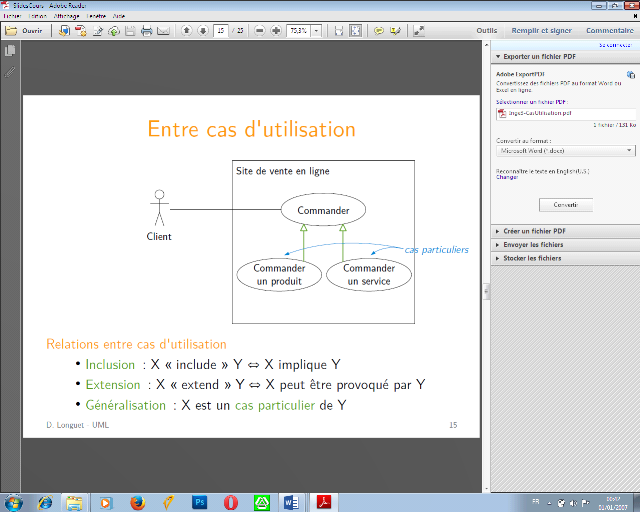Open the Convertir au format dropdown
The width and height of the screenshot is (640, 512).
pos(566,150)
